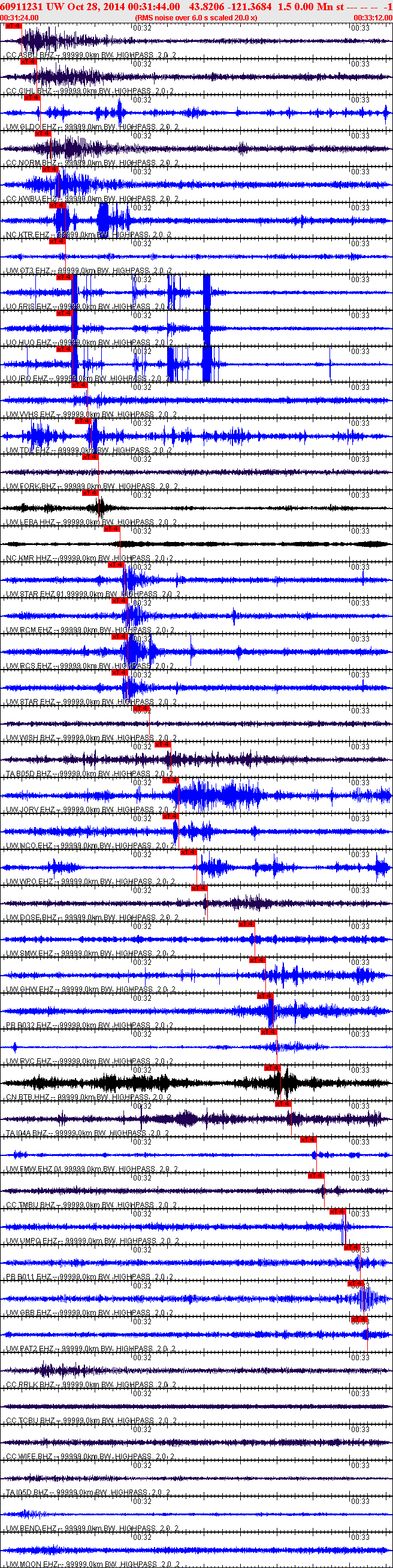Click the UO FRIS EHZ station label

29,307
